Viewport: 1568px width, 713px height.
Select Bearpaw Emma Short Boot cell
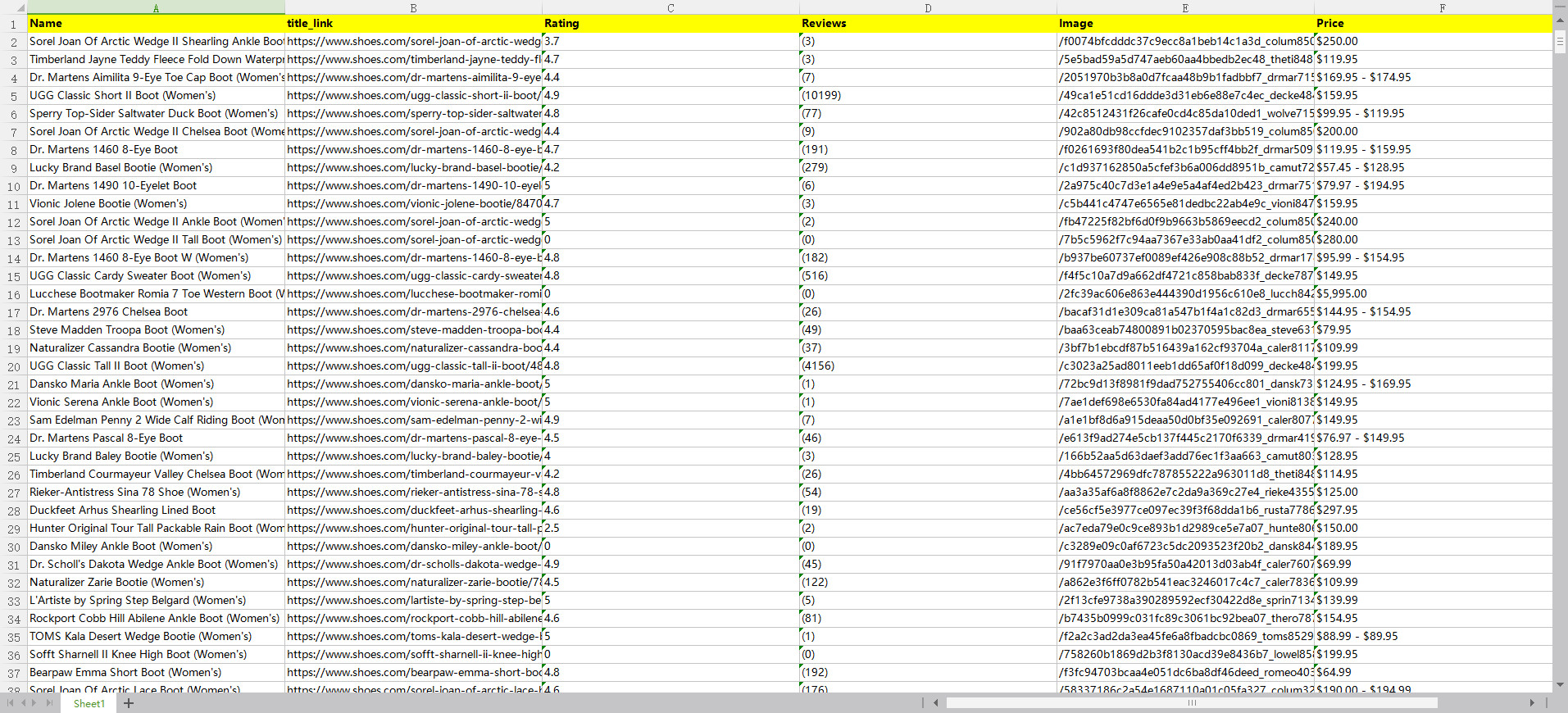click(x=156, y=673)
